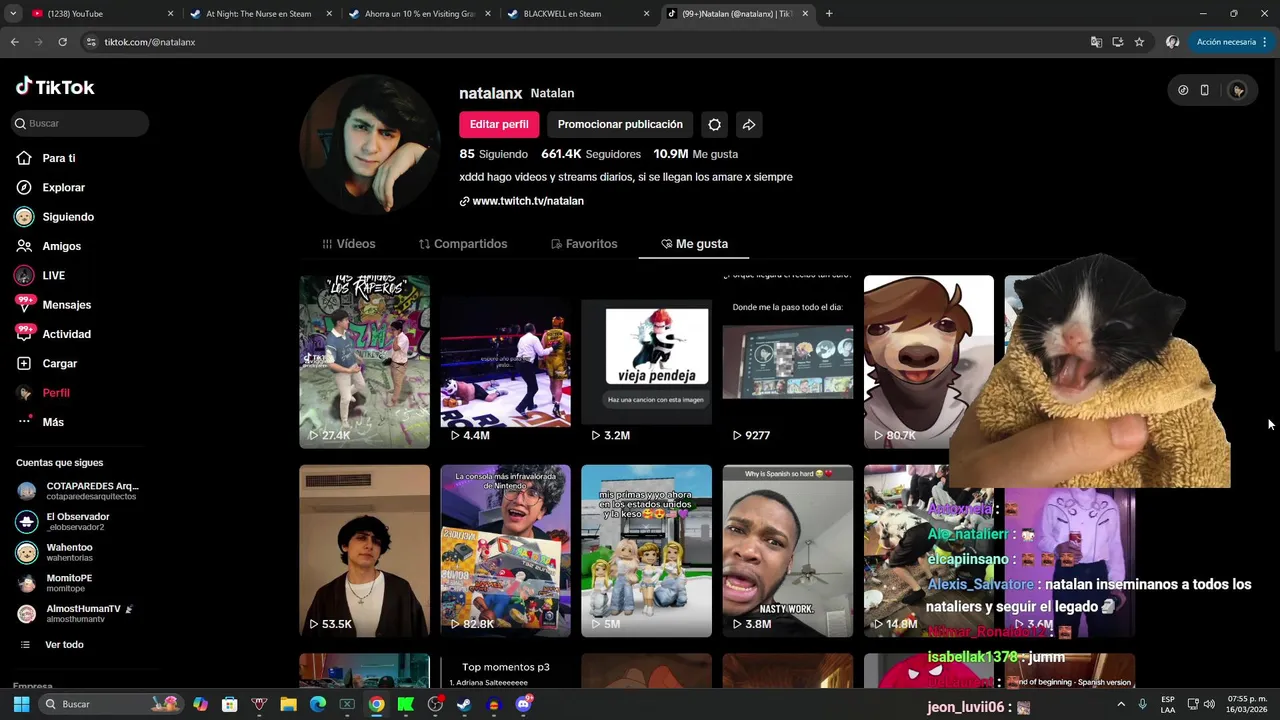
Task: Open taskbar clock 07:55 p. m.
Action: (1247, 704)
